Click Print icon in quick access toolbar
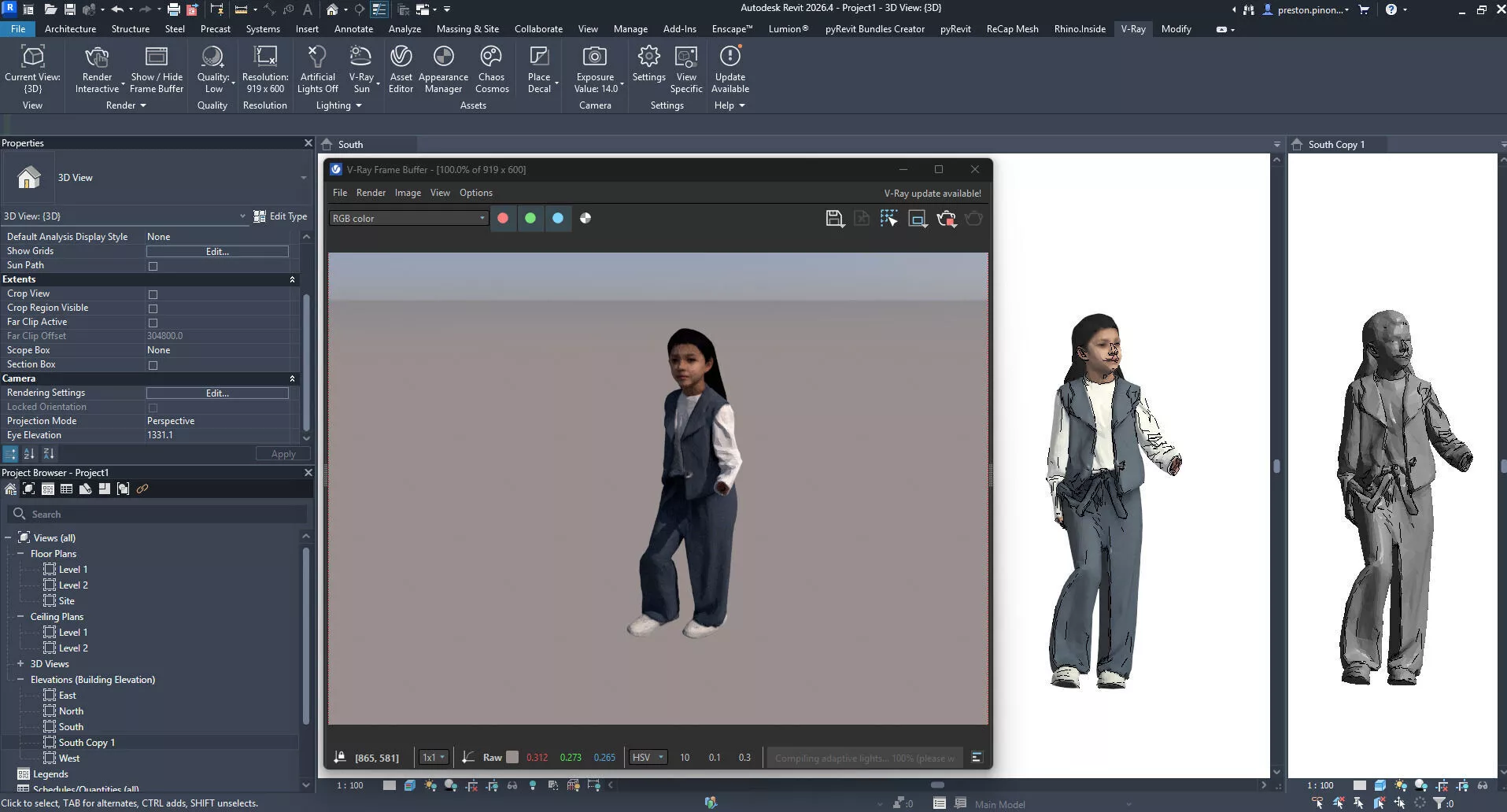 (x=173, y=9)
